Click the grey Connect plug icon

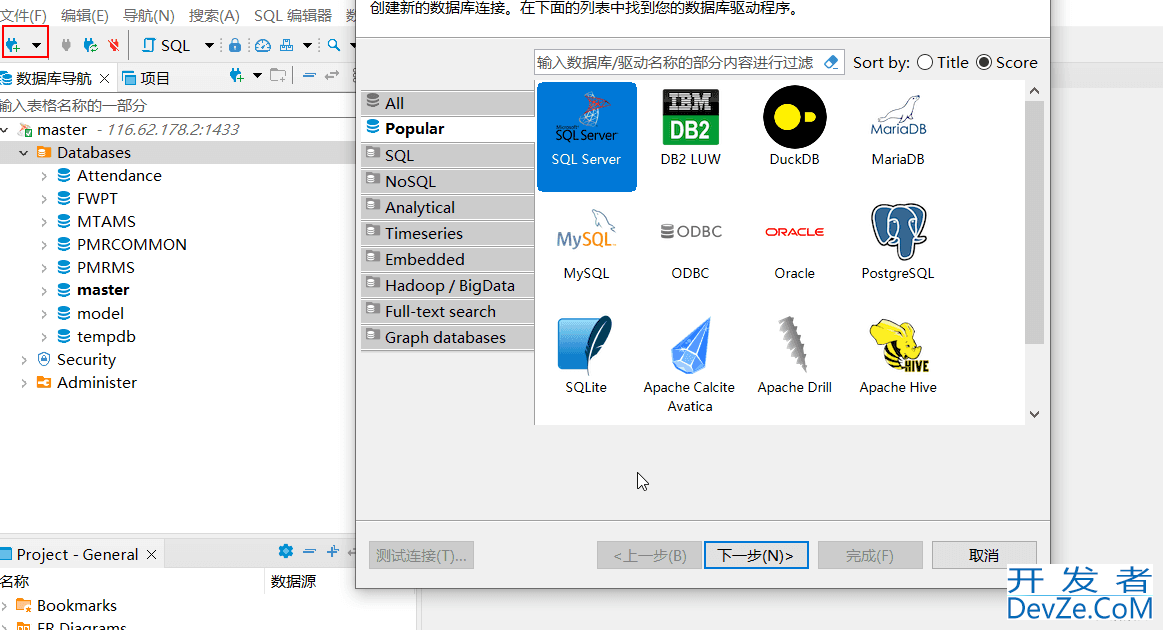pos(66,45)
